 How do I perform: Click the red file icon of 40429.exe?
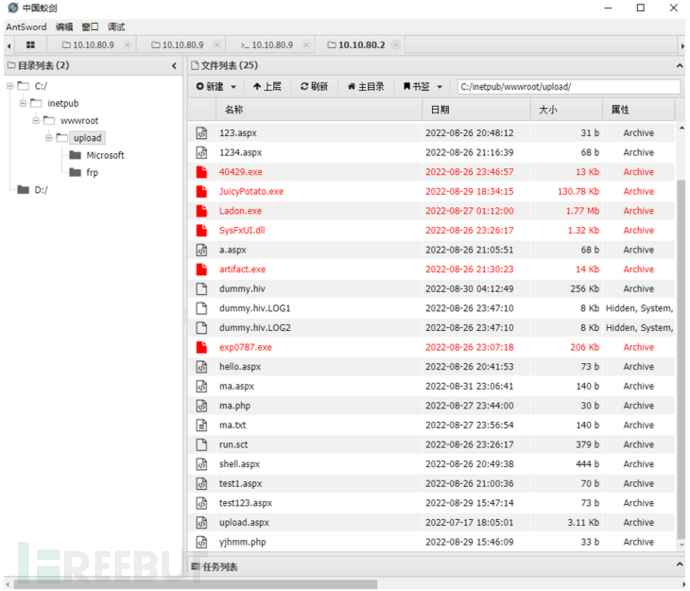click(202, 172)
